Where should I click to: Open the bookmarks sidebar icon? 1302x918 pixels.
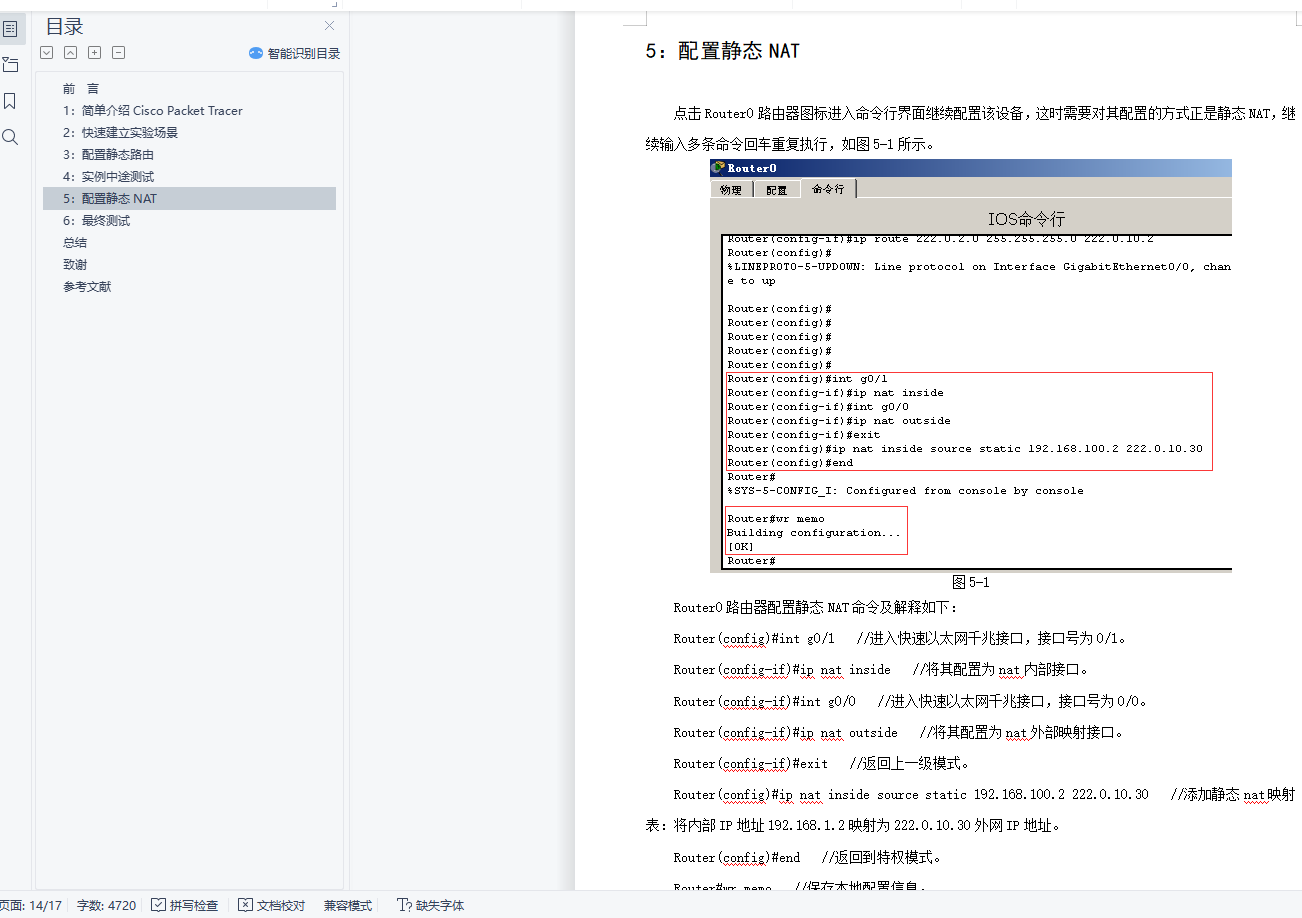click(x=11, y=101)
